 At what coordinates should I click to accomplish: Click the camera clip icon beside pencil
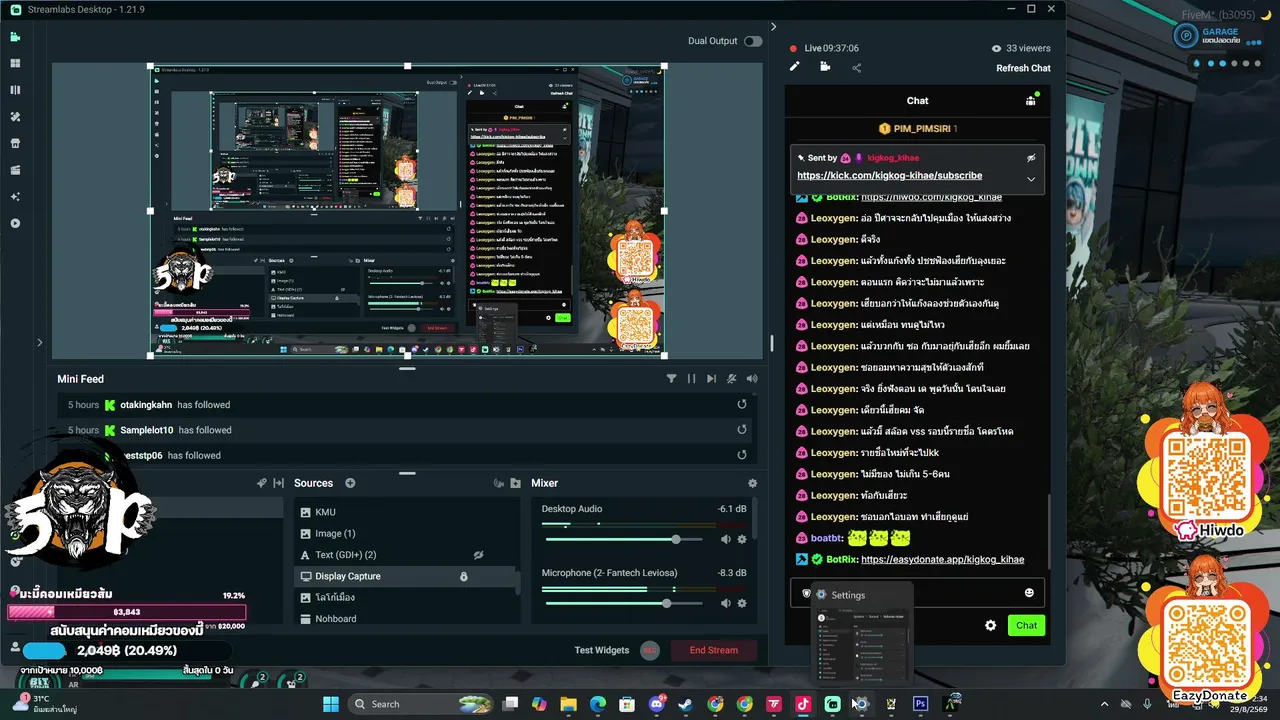[x=825, y=67]
